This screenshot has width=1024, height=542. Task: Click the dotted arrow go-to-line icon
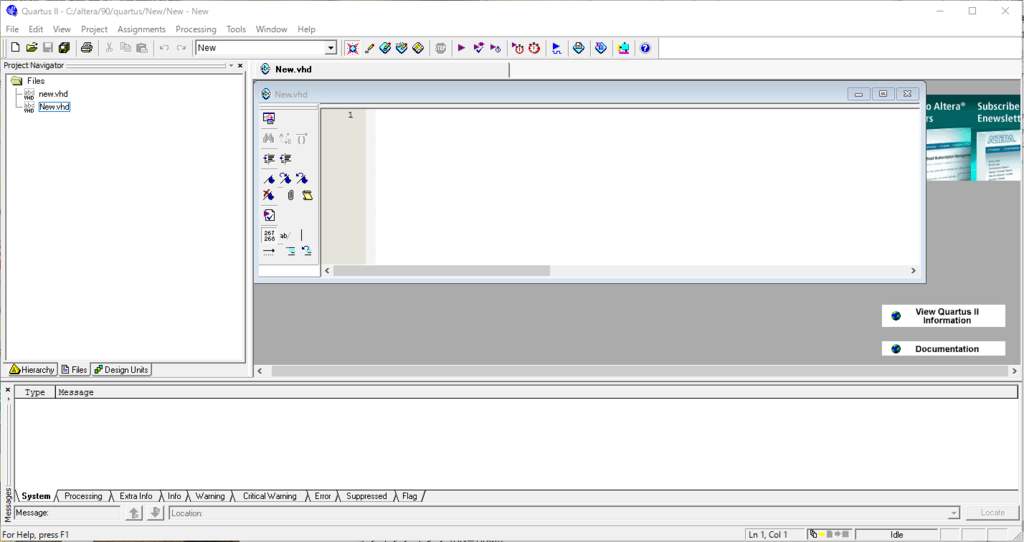coord(269,251)
